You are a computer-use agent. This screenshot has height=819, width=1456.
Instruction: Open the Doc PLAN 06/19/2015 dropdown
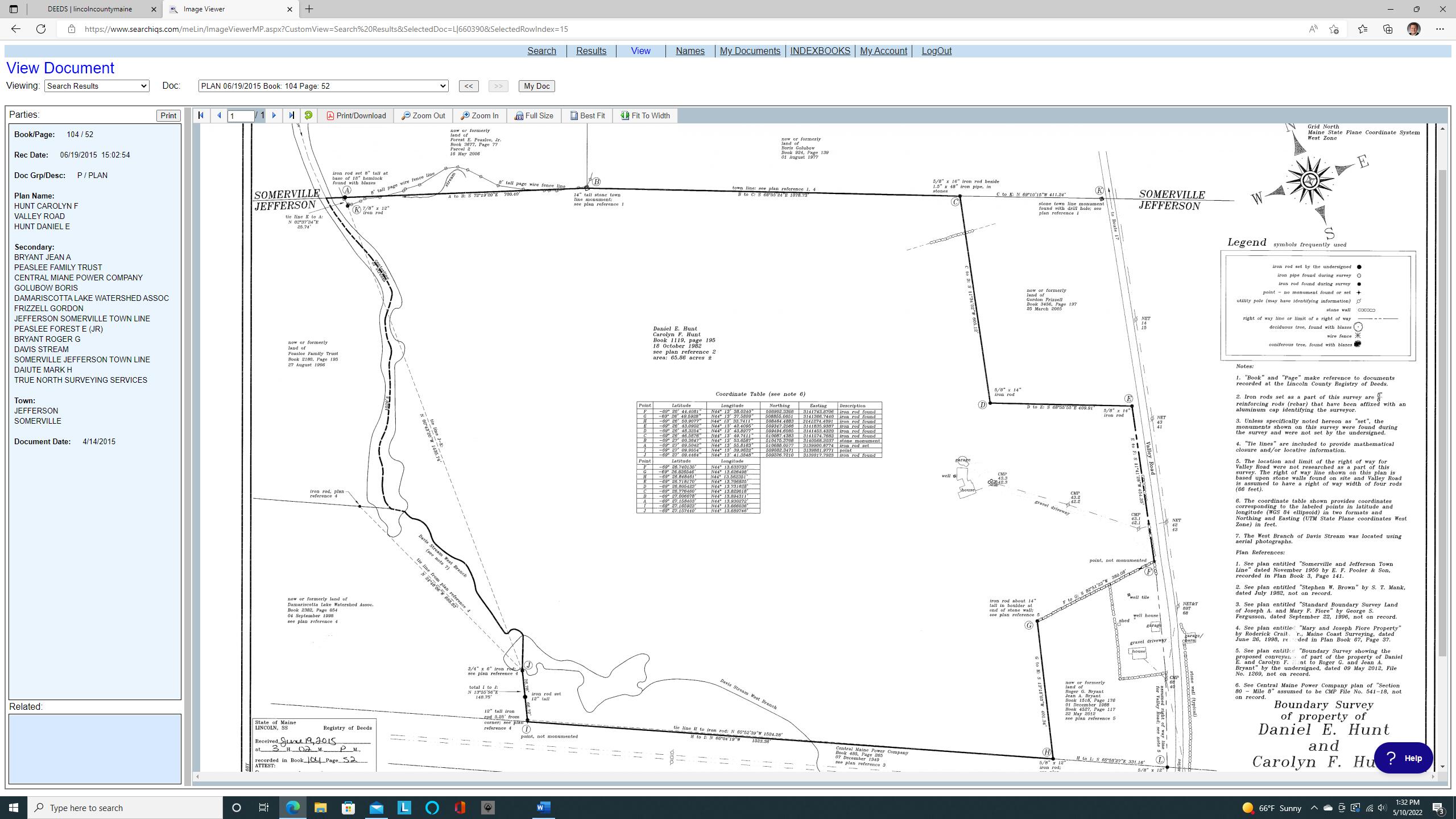323,86
